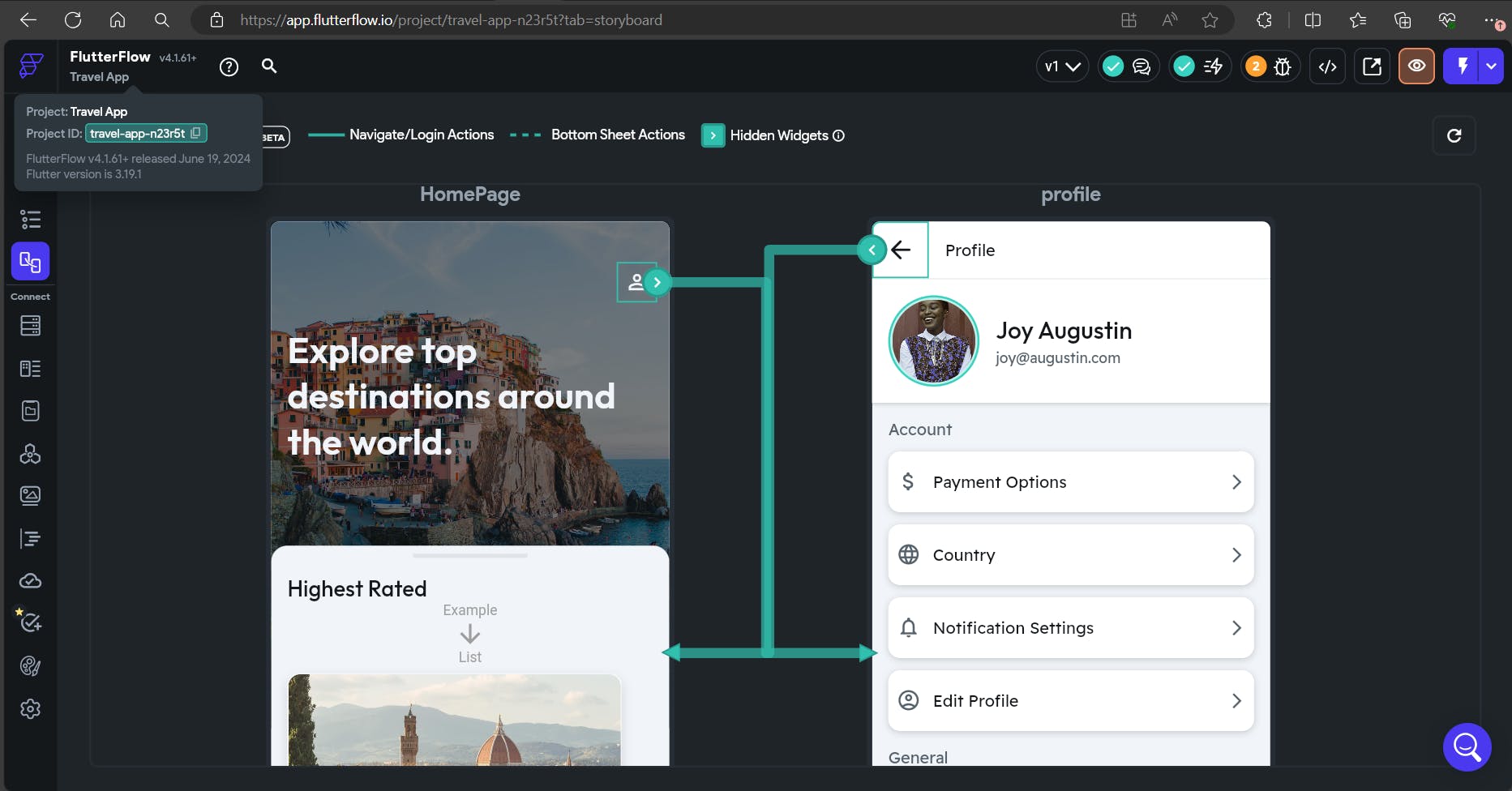Toggle the Hidden Widgets legend indicator
The height and width of the screenshot is (791, 1512).
(x=713, y=135)
